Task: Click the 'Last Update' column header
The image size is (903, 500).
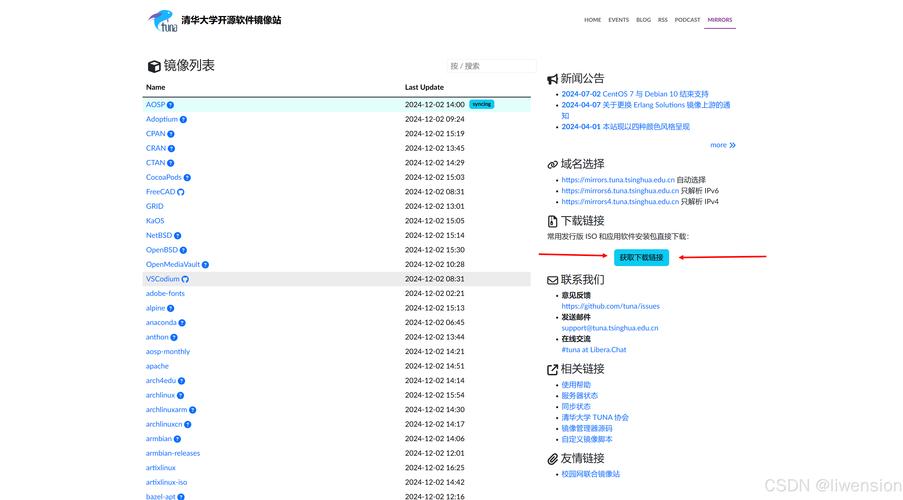Action: (424, 87)
